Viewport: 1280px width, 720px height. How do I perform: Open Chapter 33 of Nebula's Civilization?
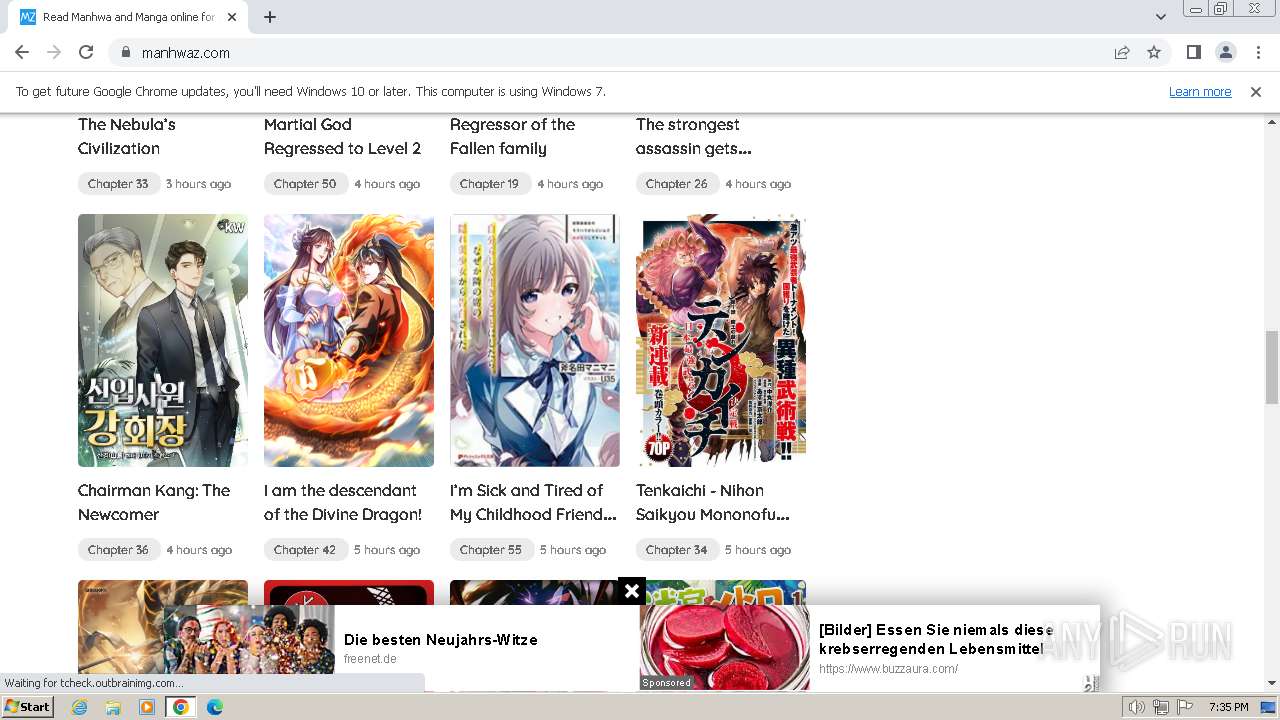point(118,184)
